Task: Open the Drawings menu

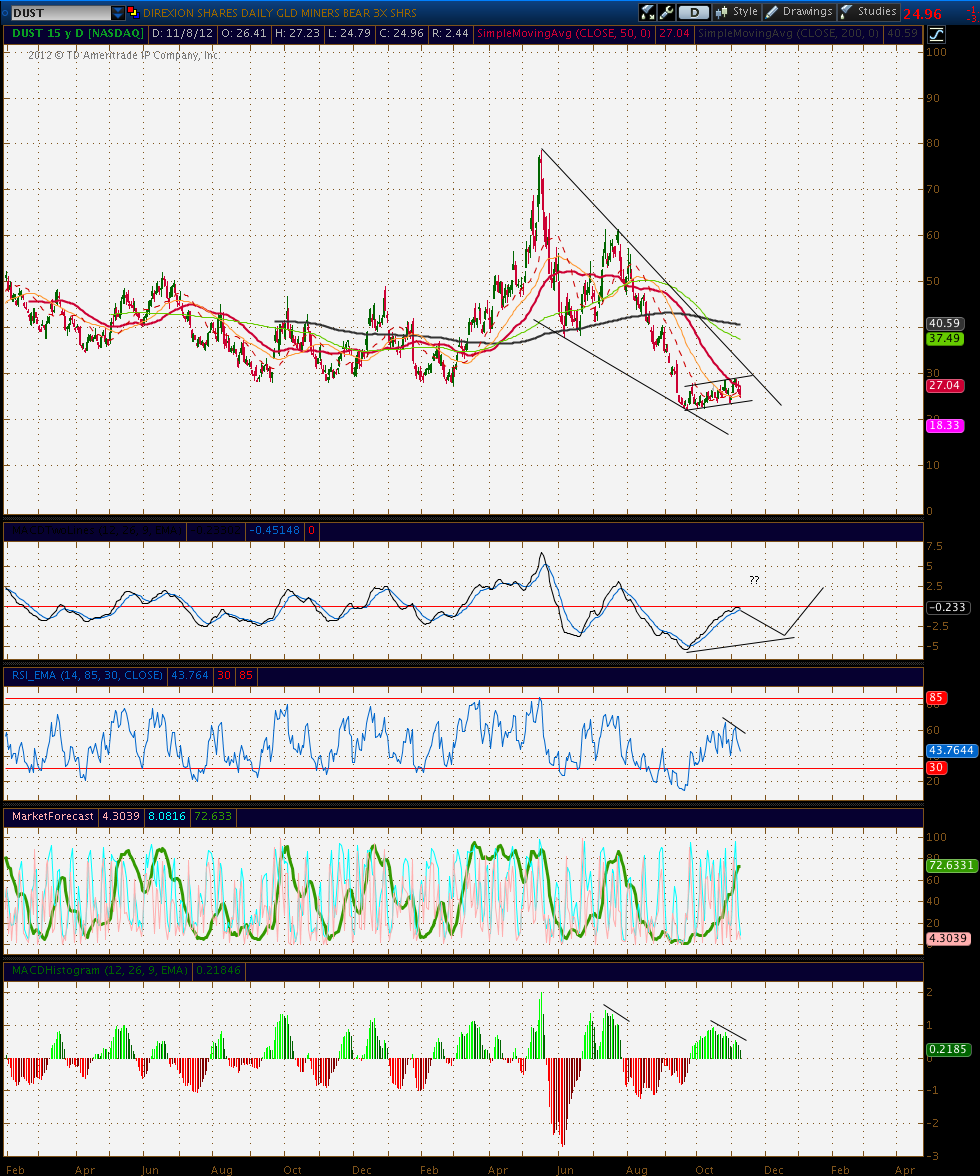Action: coord(799,12)
